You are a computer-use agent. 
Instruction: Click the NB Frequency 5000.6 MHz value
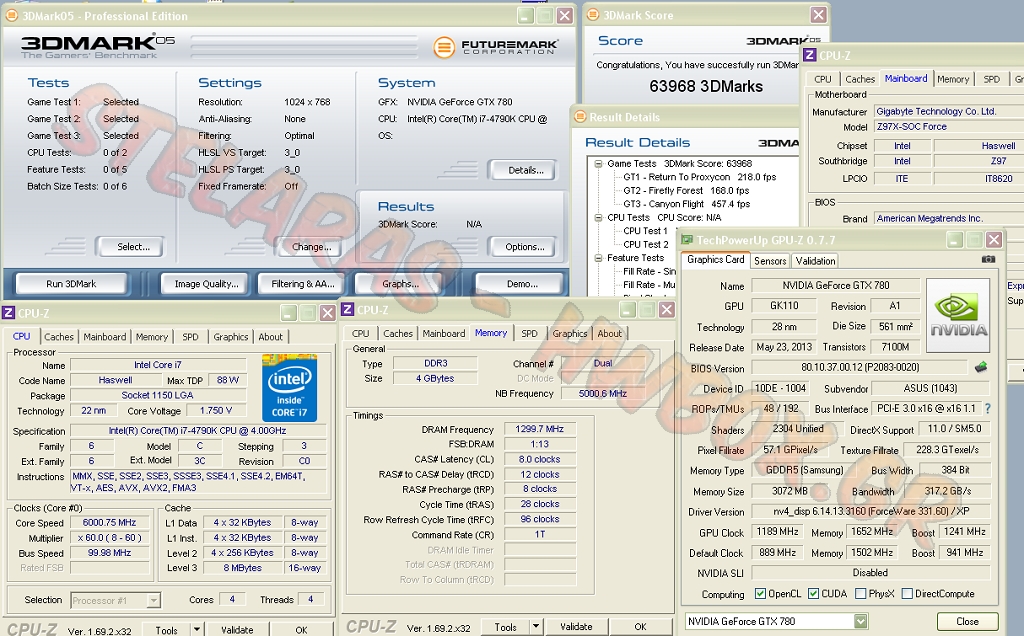pyautogui.click(x=602, y=394)
